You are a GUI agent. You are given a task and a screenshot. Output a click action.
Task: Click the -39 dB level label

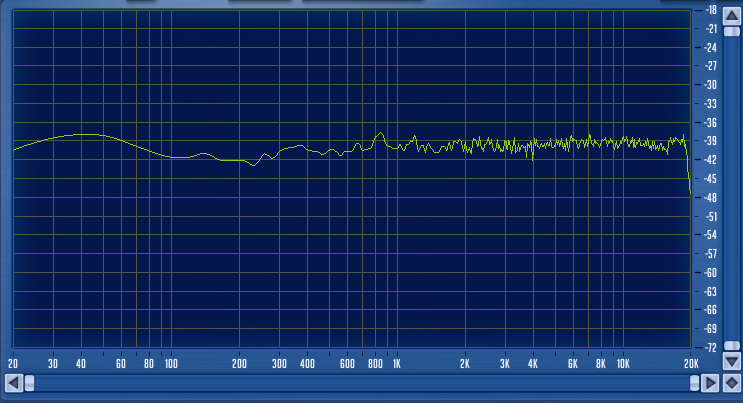coord(710,141)
